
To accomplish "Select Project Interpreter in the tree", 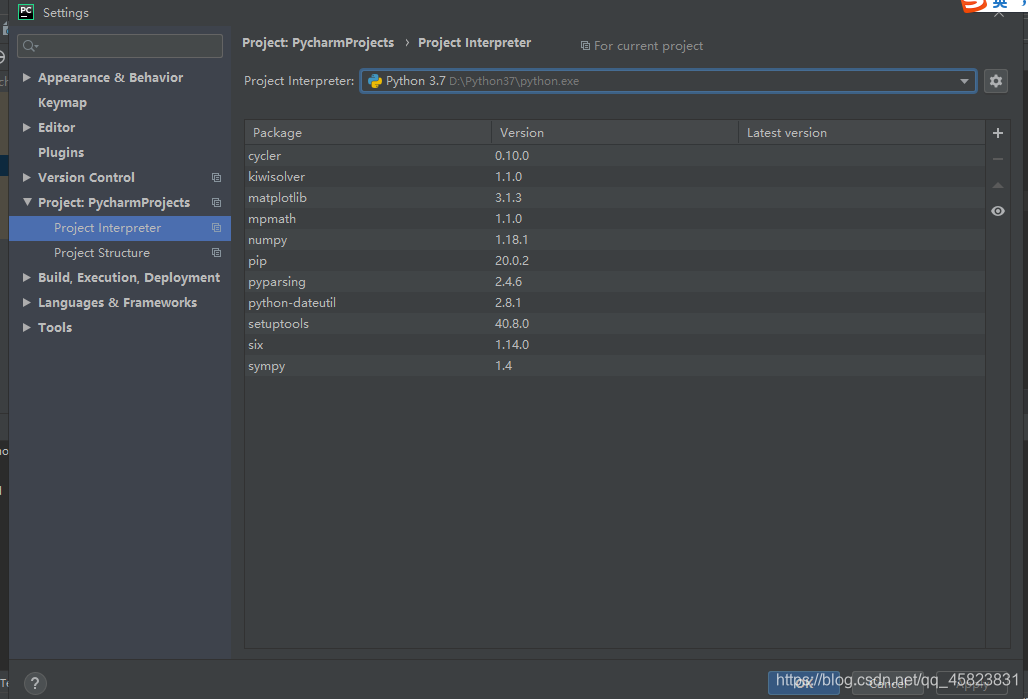I will 120,228.
